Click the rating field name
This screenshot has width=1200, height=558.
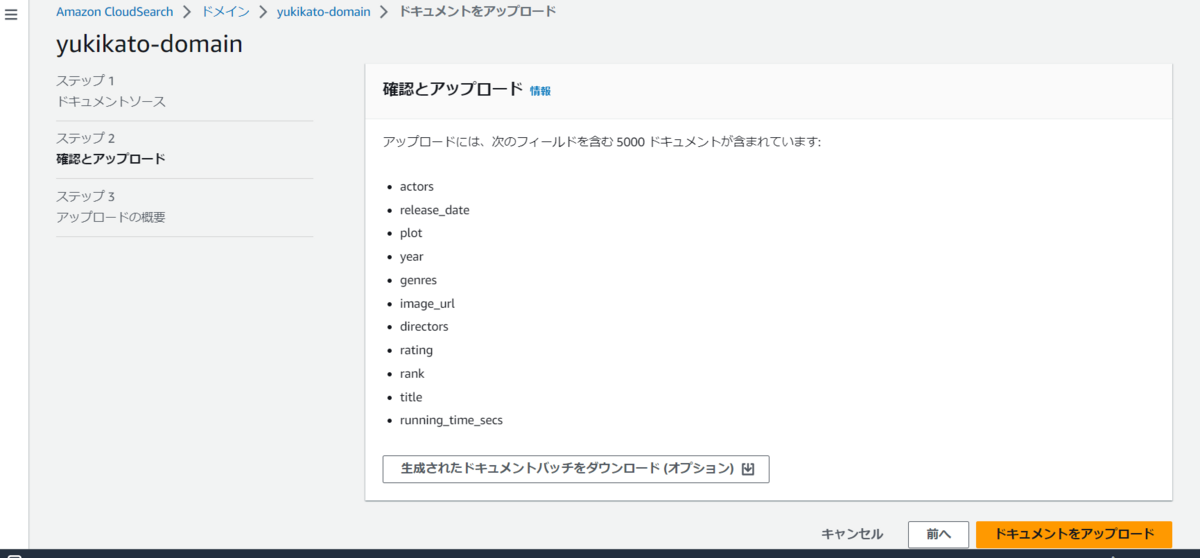[x=416, y=350]
